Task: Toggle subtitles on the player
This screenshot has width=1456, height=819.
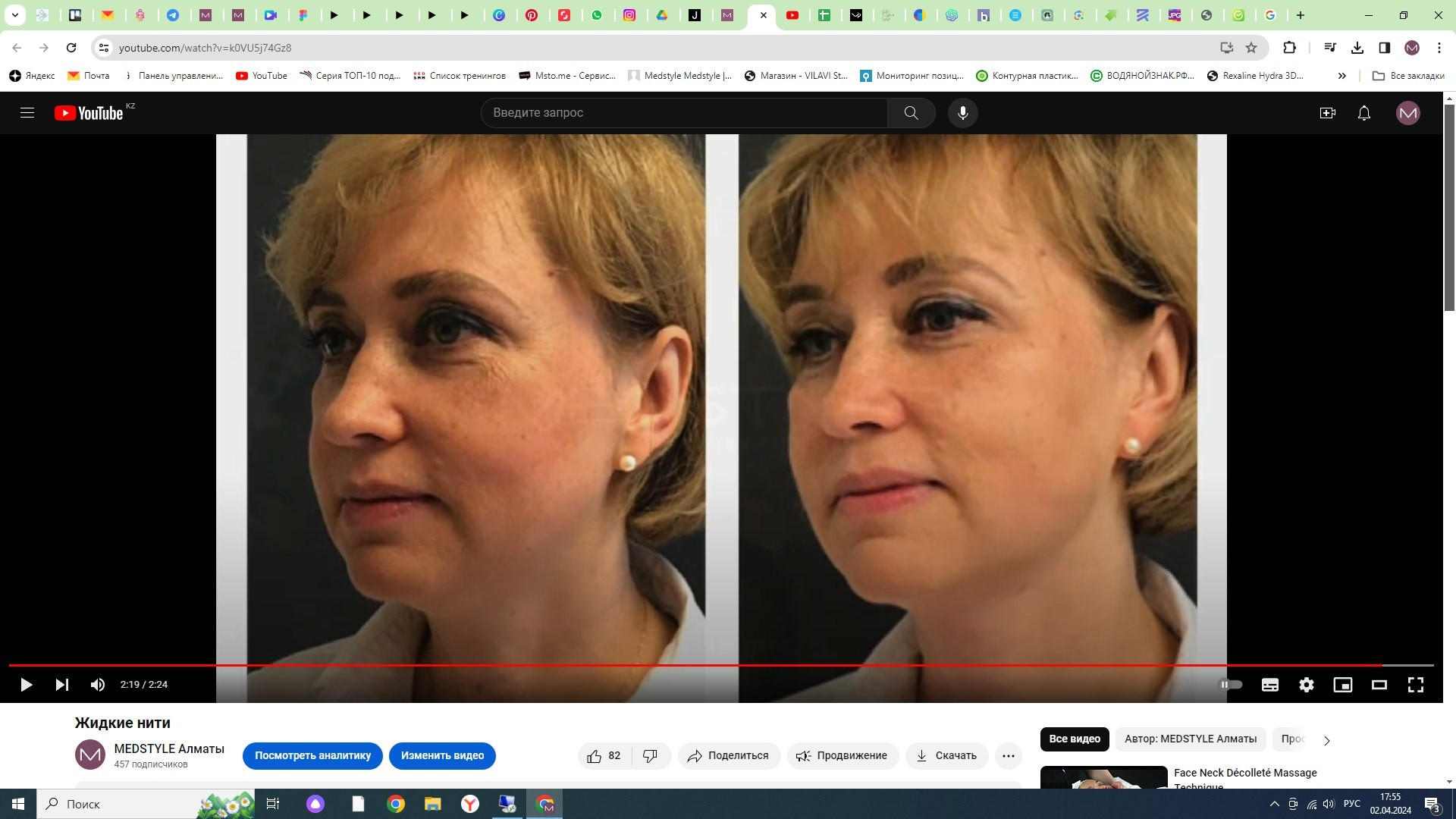Action: click(1269, 685)
